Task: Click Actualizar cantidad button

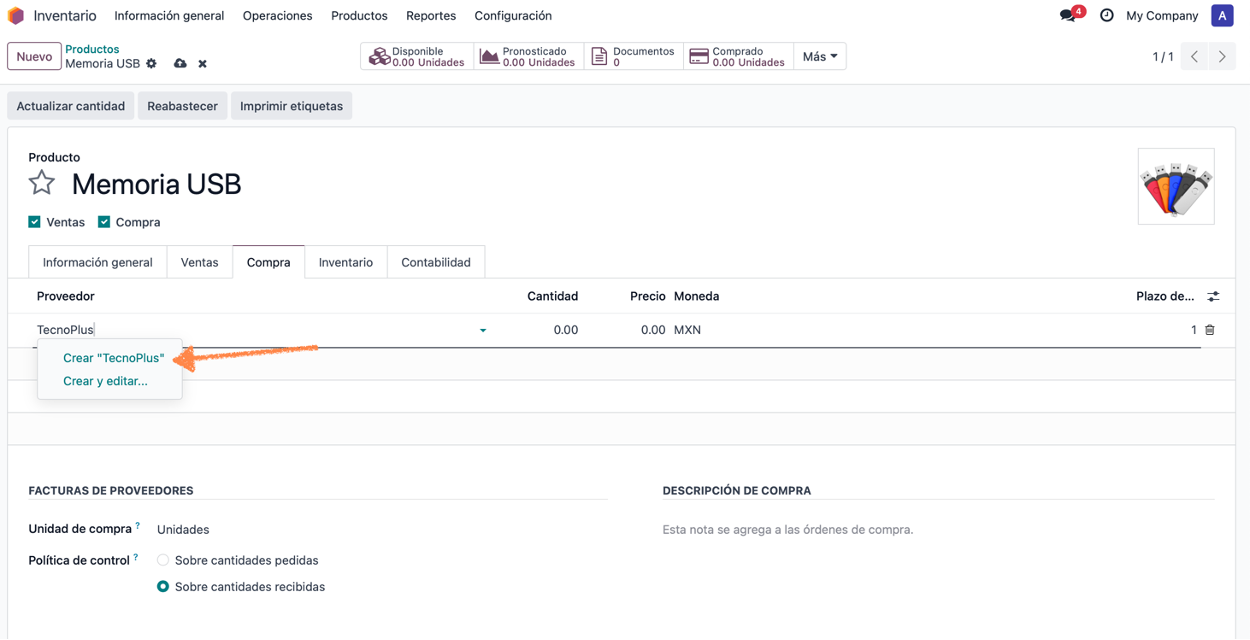Action: click(x=71, y=106)
